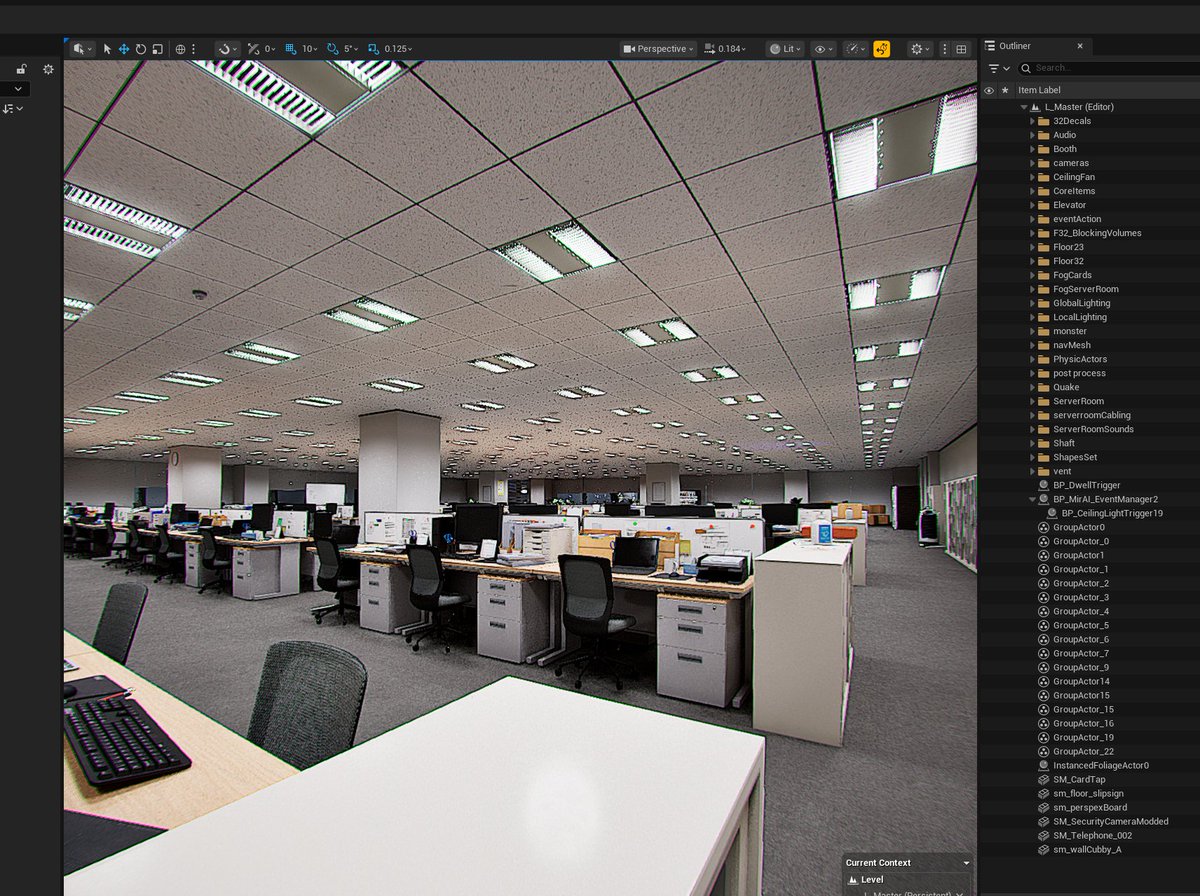Image resolution: width=1200 pixels, height=896 pixels.
Task: Expand the cameras folder
Action: 1033,163
